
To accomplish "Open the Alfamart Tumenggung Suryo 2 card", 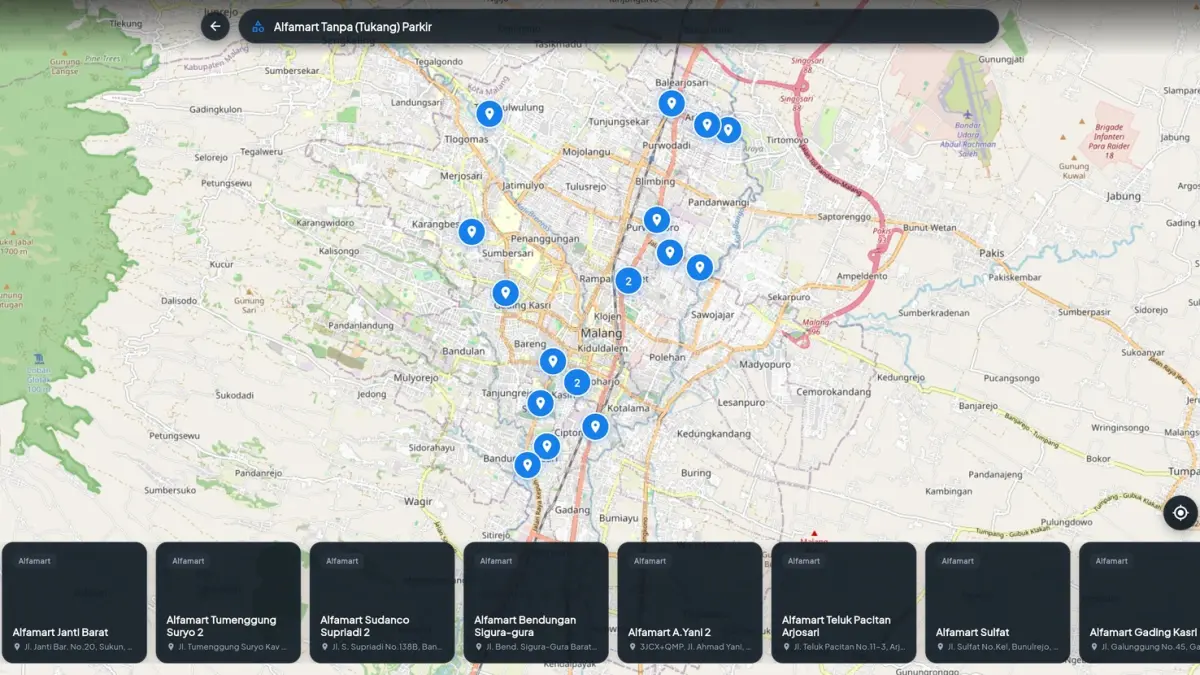I will [228, 602].
